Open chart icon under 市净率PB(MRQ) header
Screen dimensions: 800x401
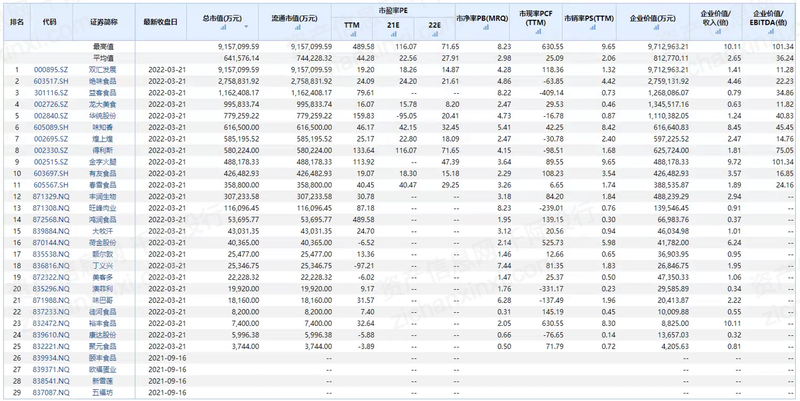tap(485, 28)
